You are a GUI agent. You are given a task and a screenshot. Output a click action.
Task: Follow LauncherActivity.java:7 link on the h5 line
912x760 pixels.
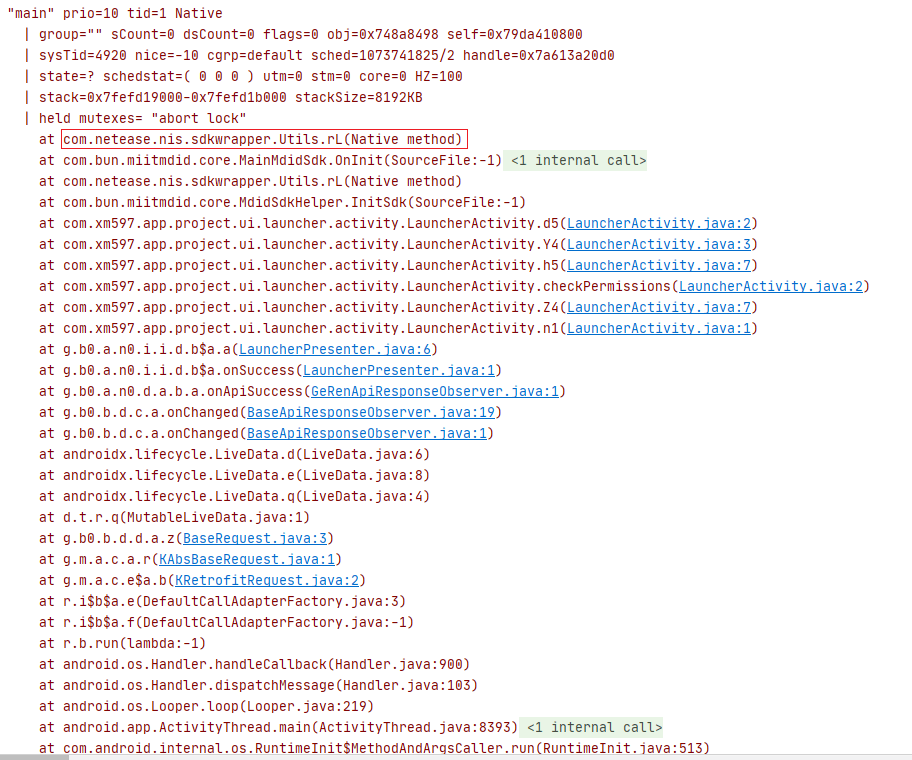659,266
